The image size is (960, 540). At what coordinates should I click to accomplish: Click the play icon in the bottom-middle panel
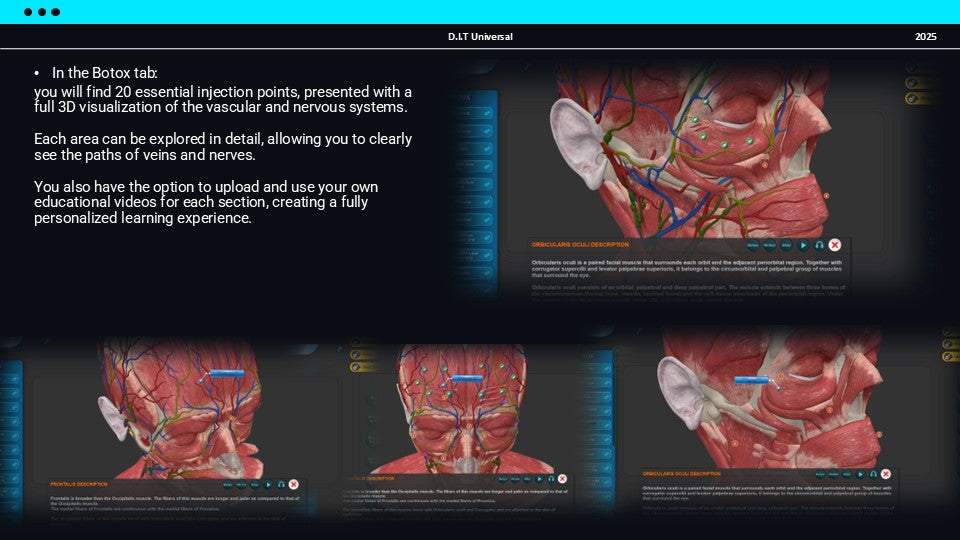click(538, 479)
